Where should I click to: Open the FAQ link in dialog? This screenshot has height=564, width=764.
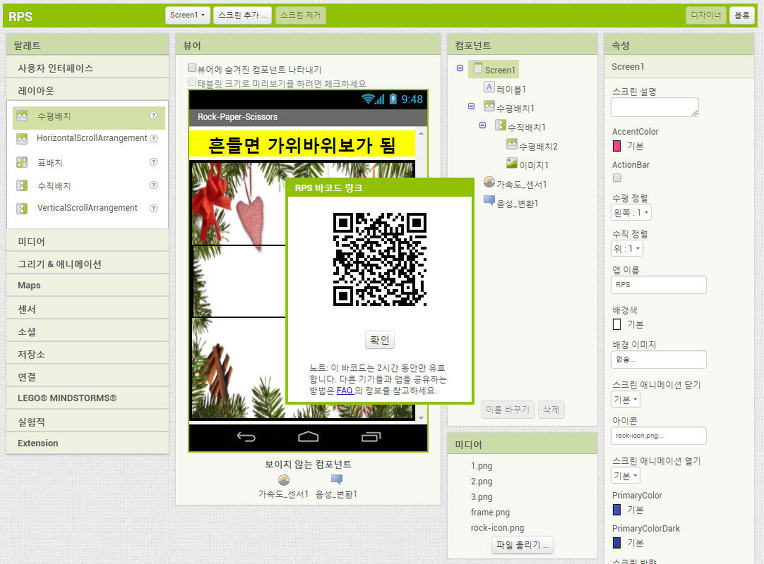click(344, 390)
